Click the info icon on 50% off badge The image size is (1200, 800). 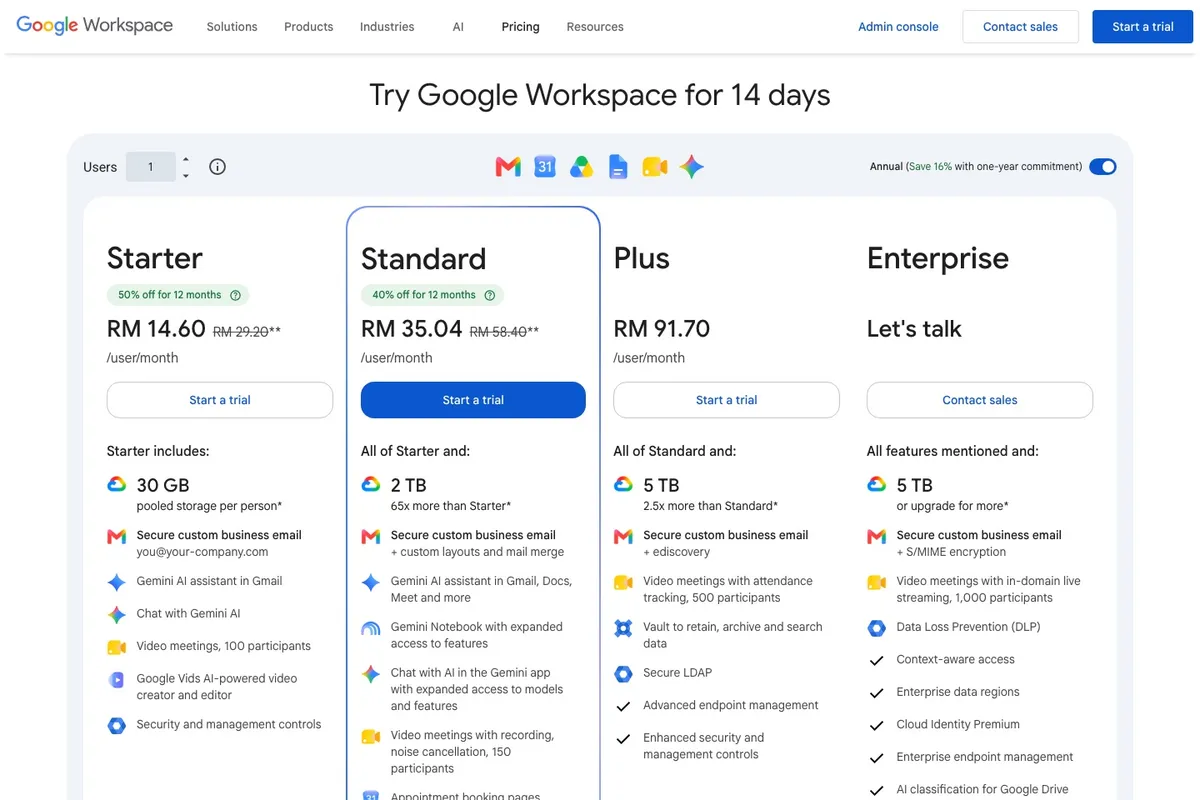236,295
